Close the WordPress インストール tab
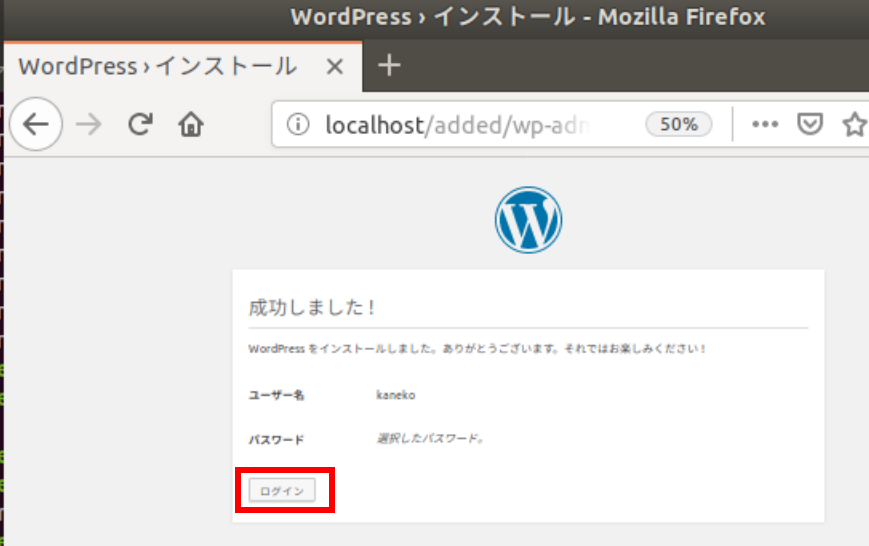This screenshot has height=546, width=869. point(335,67)
